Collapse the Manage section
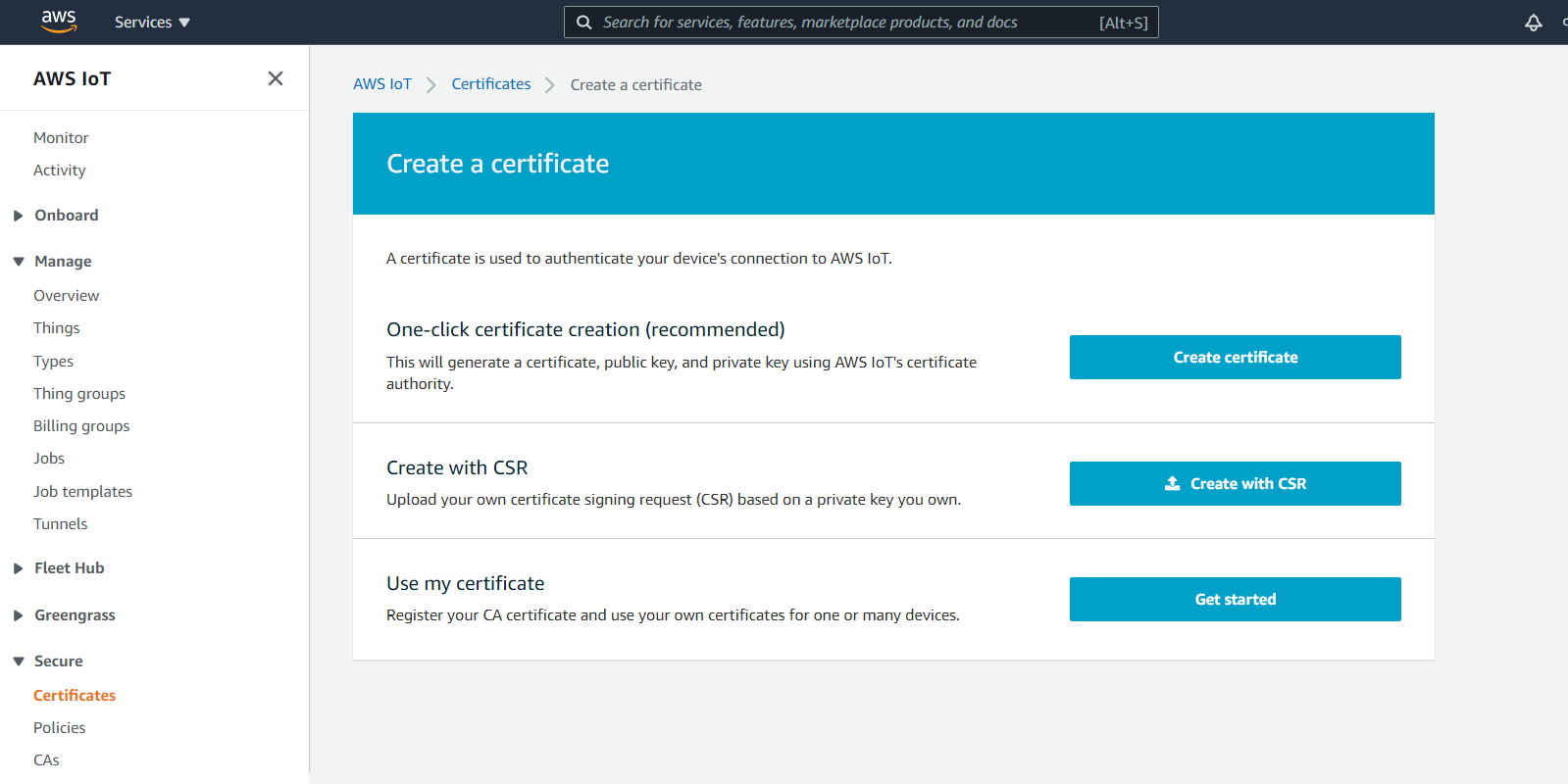The image size is (1568, 784). pyautogui.click(x=18, y=262)
